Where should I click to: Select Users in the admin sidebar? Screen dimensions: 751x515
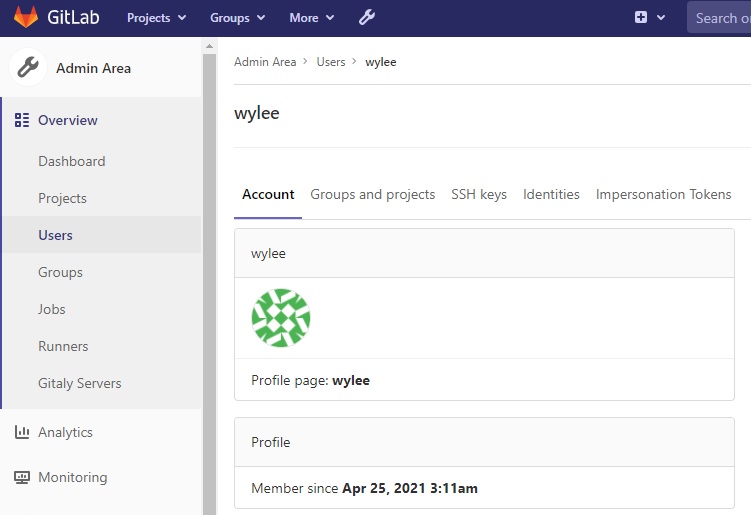(x=56, y=235)
